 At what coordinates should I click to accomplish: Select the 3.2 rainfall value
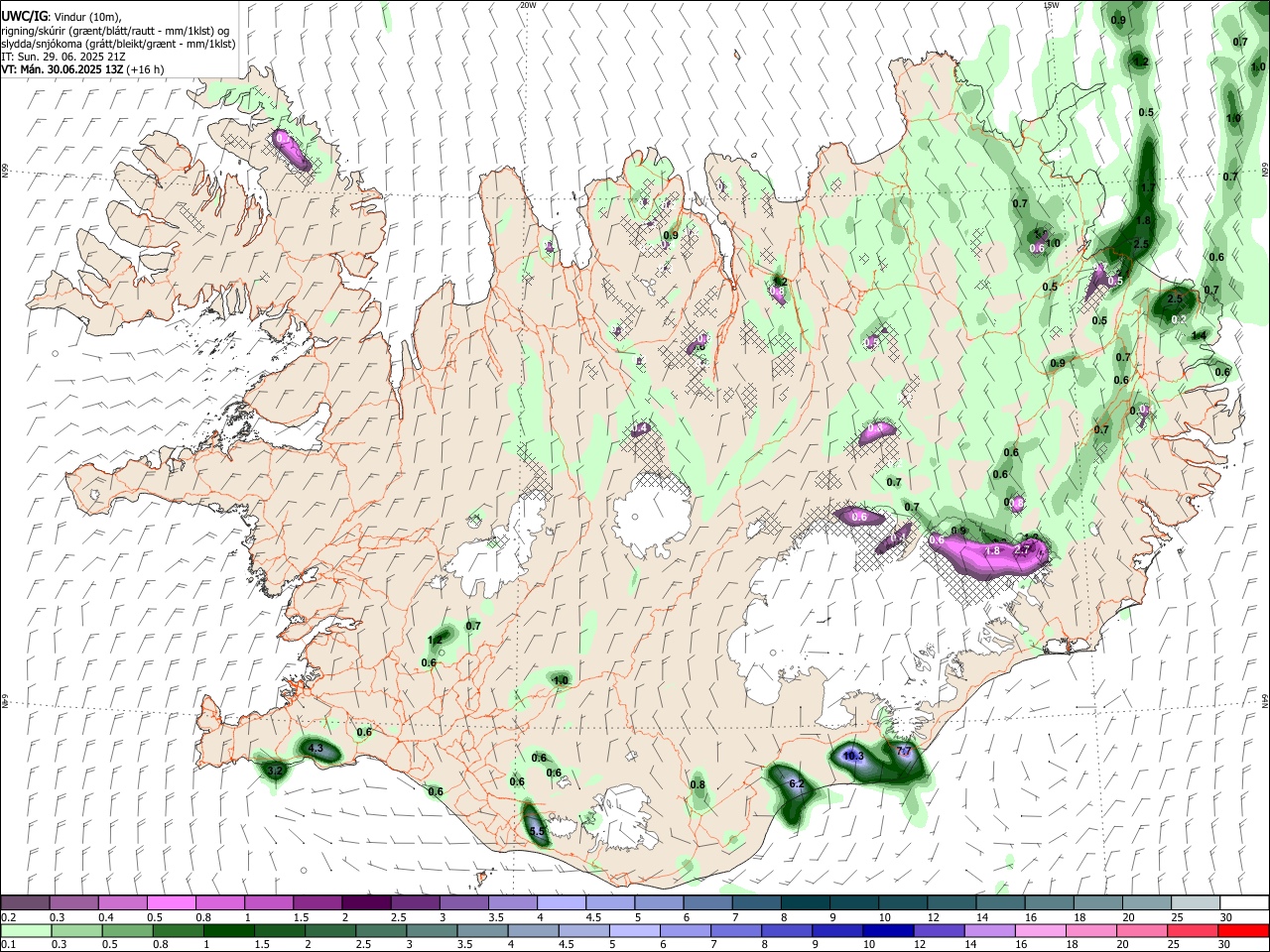coord(277,770)
